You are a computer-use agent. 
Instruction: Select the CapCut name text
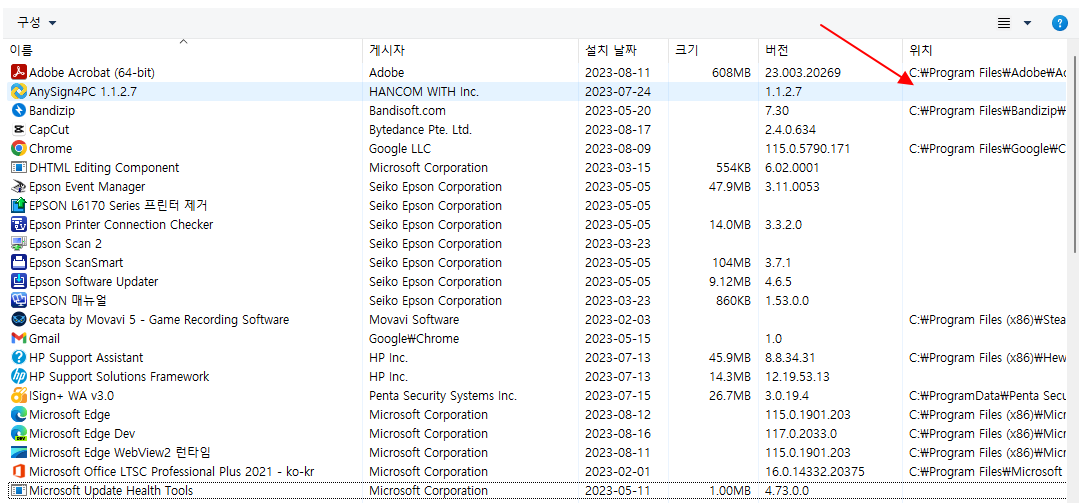[x=49, y=129]
